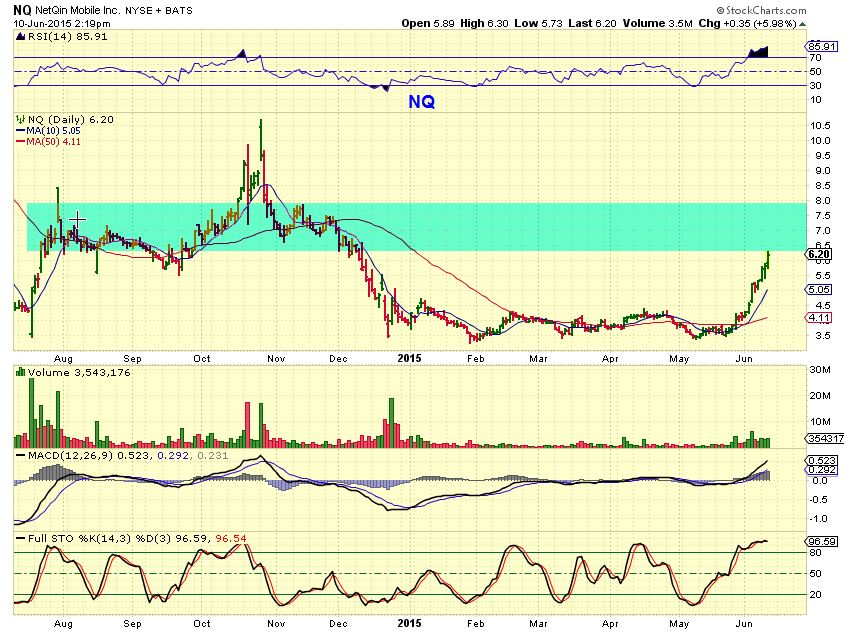Viewport: 844px width, 633px height.
Task: Click the 0.292 signal tag on the MACD axis
Action: pyautogui.click(x=822, y=469)
